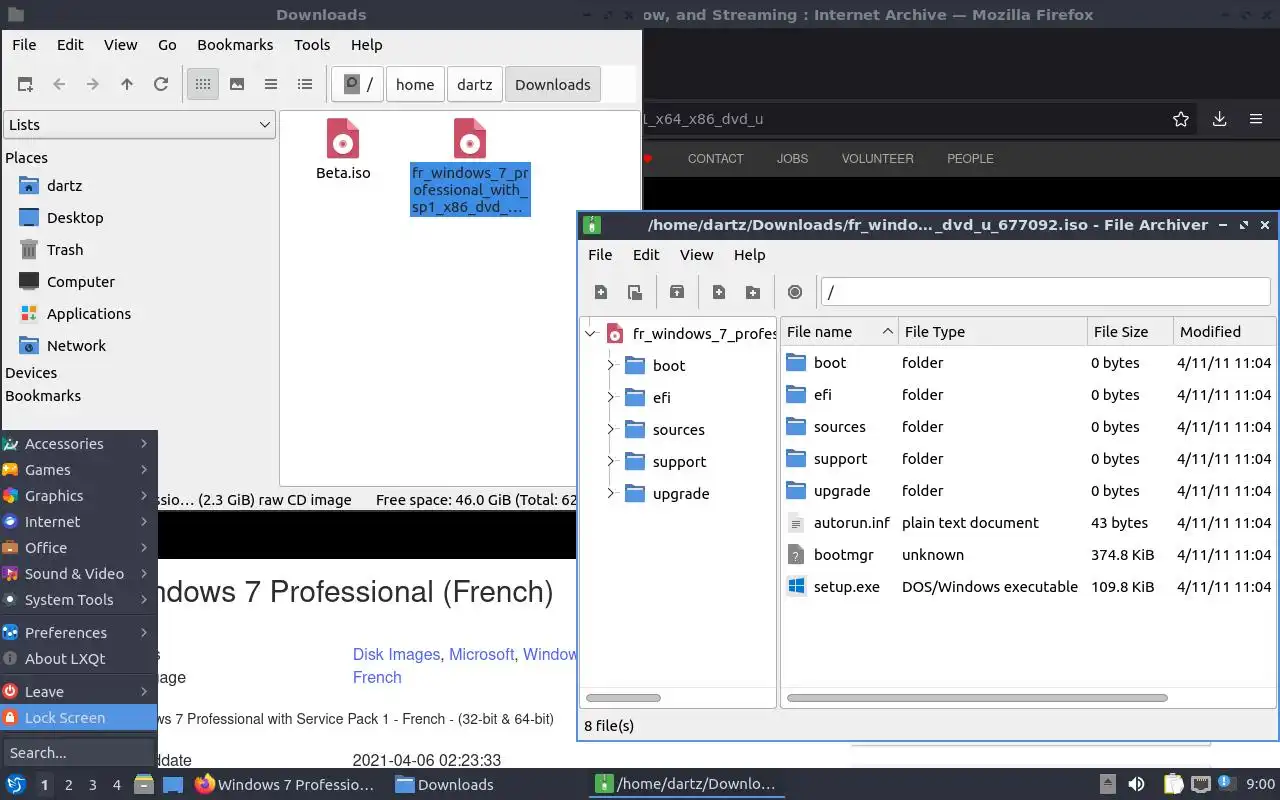Click the archive tree pane horizontal scrollbar
1280x800 pixels.
coord(623,698)
